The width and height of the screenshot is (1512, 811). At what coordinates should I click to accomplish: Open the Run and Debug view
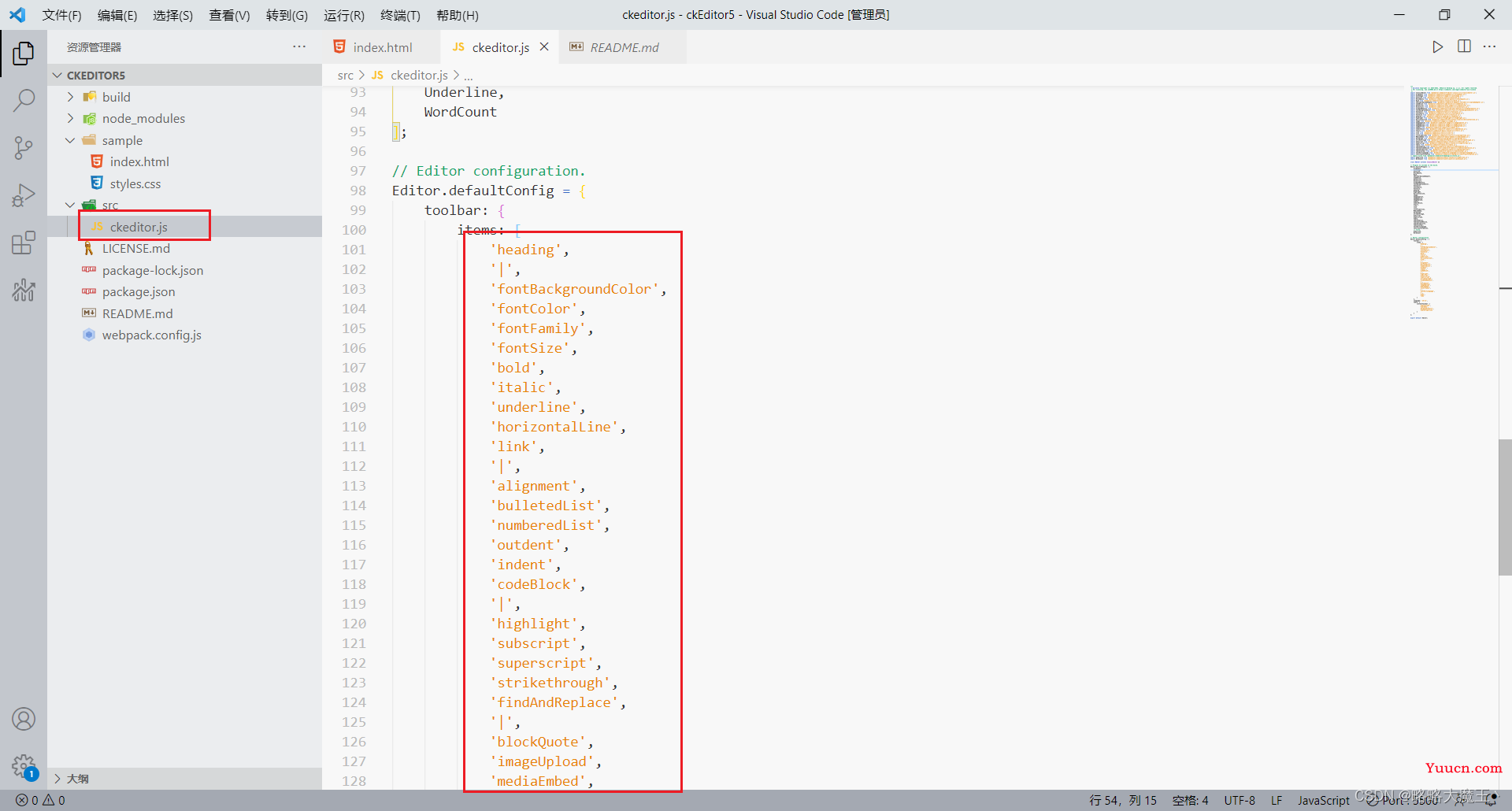click(24, 194)
